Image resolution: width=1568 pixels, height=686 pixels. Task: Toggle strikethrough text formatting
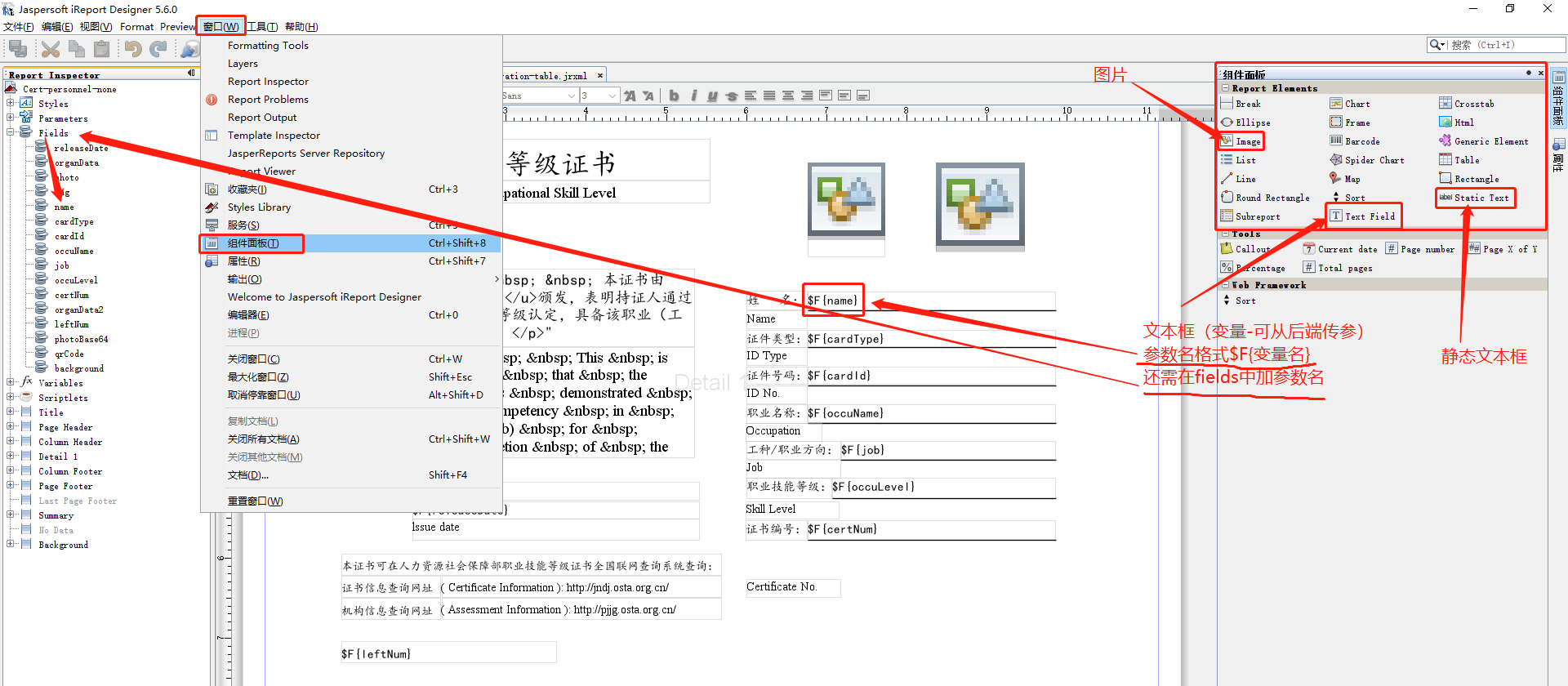[731, 96]
